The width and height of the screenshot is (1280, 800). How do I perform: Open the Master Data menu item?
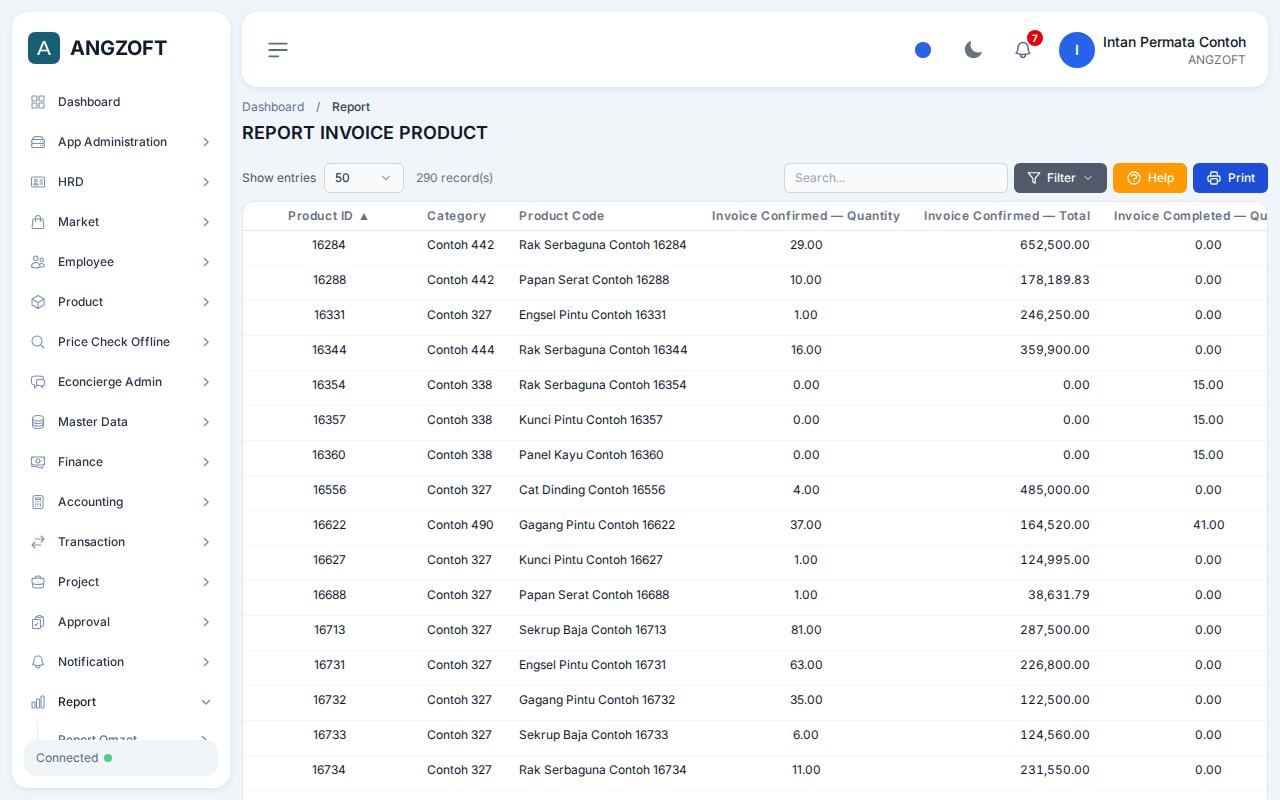121,422
